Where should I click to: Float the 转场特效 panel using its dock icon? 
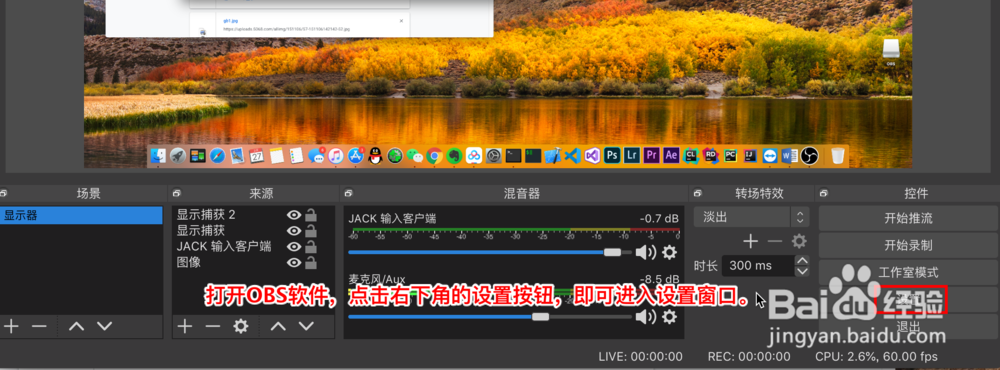698,193
